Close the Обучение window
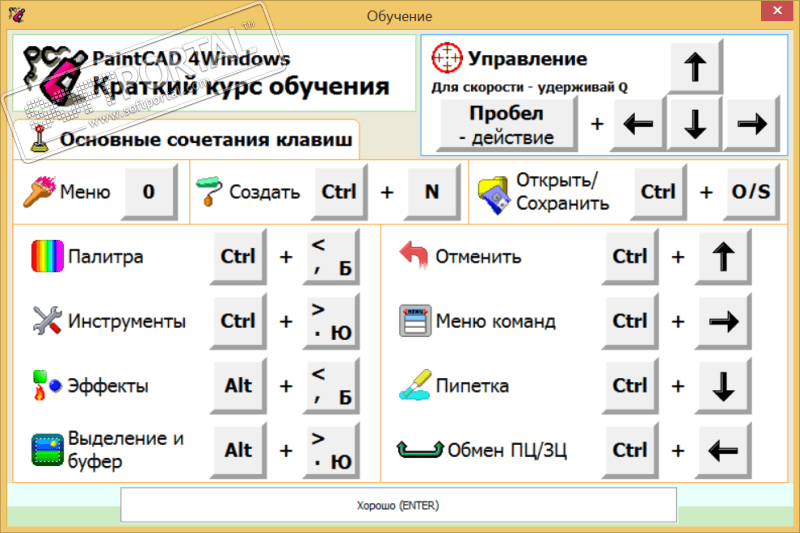 click(x=777, y=10)
